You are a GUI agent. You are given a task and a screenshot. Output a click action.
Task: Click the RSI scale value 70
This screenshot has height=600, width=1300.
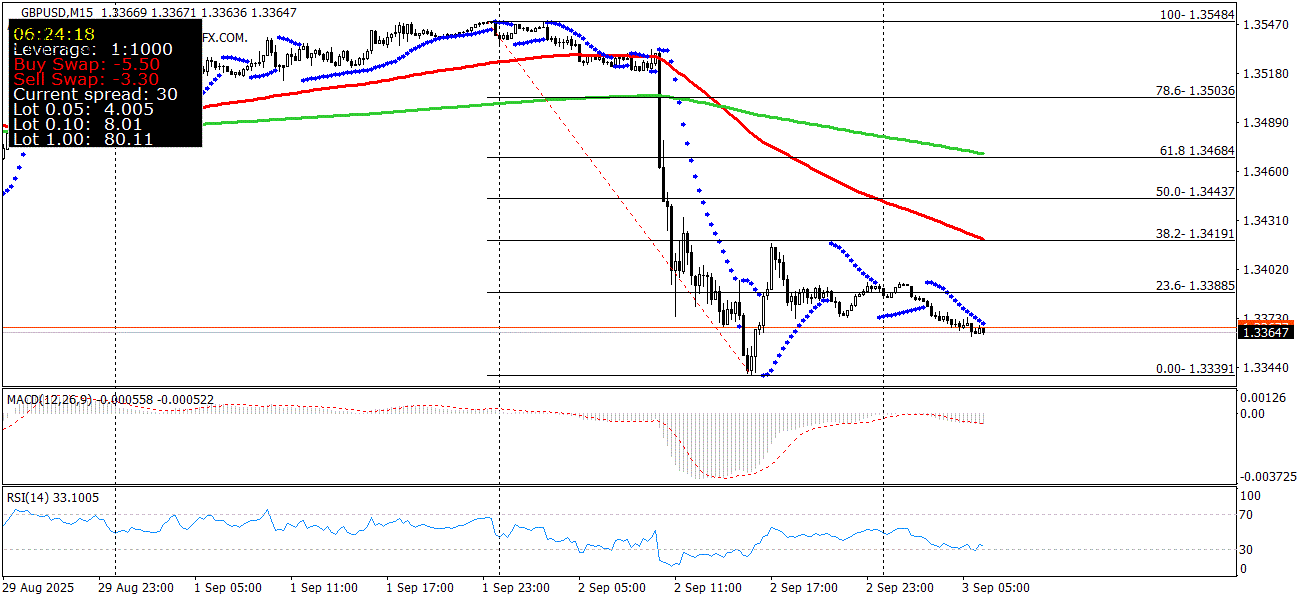[1247, 515]
